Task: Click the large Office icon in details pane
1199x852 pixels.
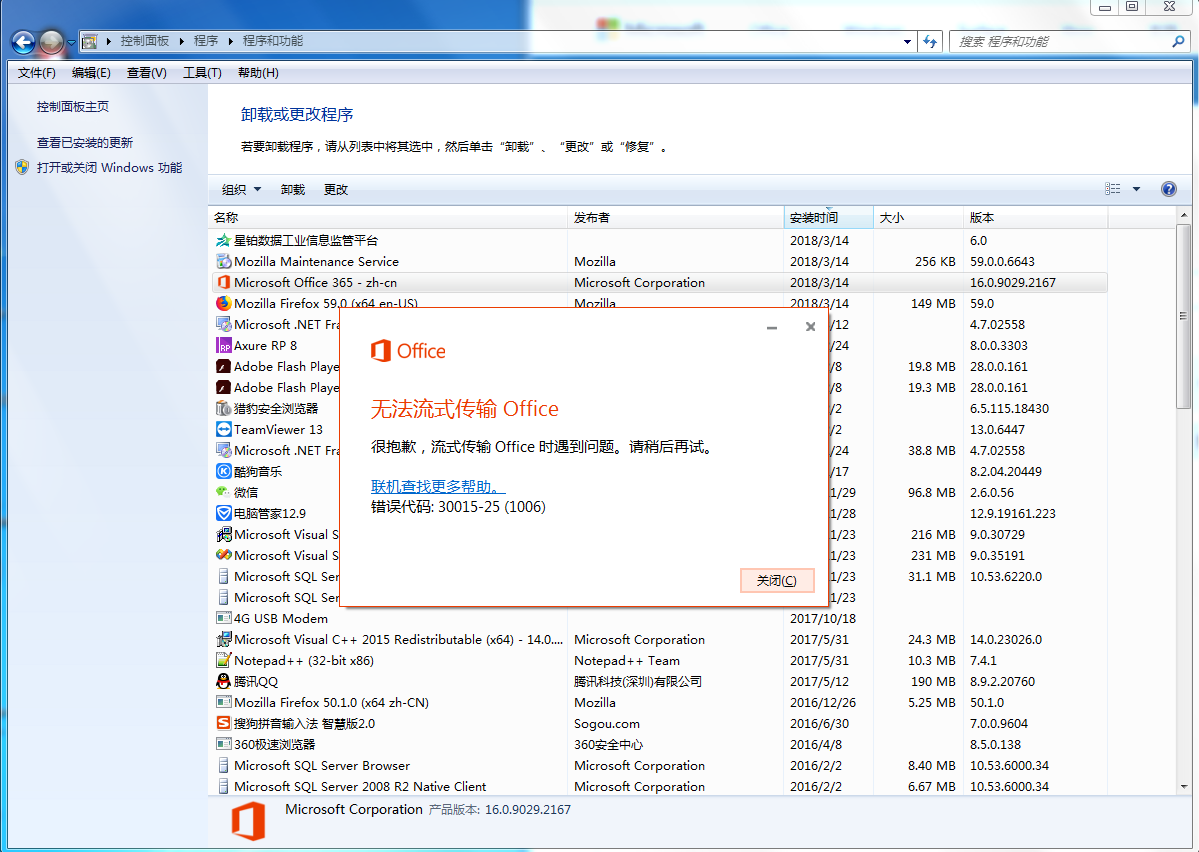Action: tap(249, 821)
